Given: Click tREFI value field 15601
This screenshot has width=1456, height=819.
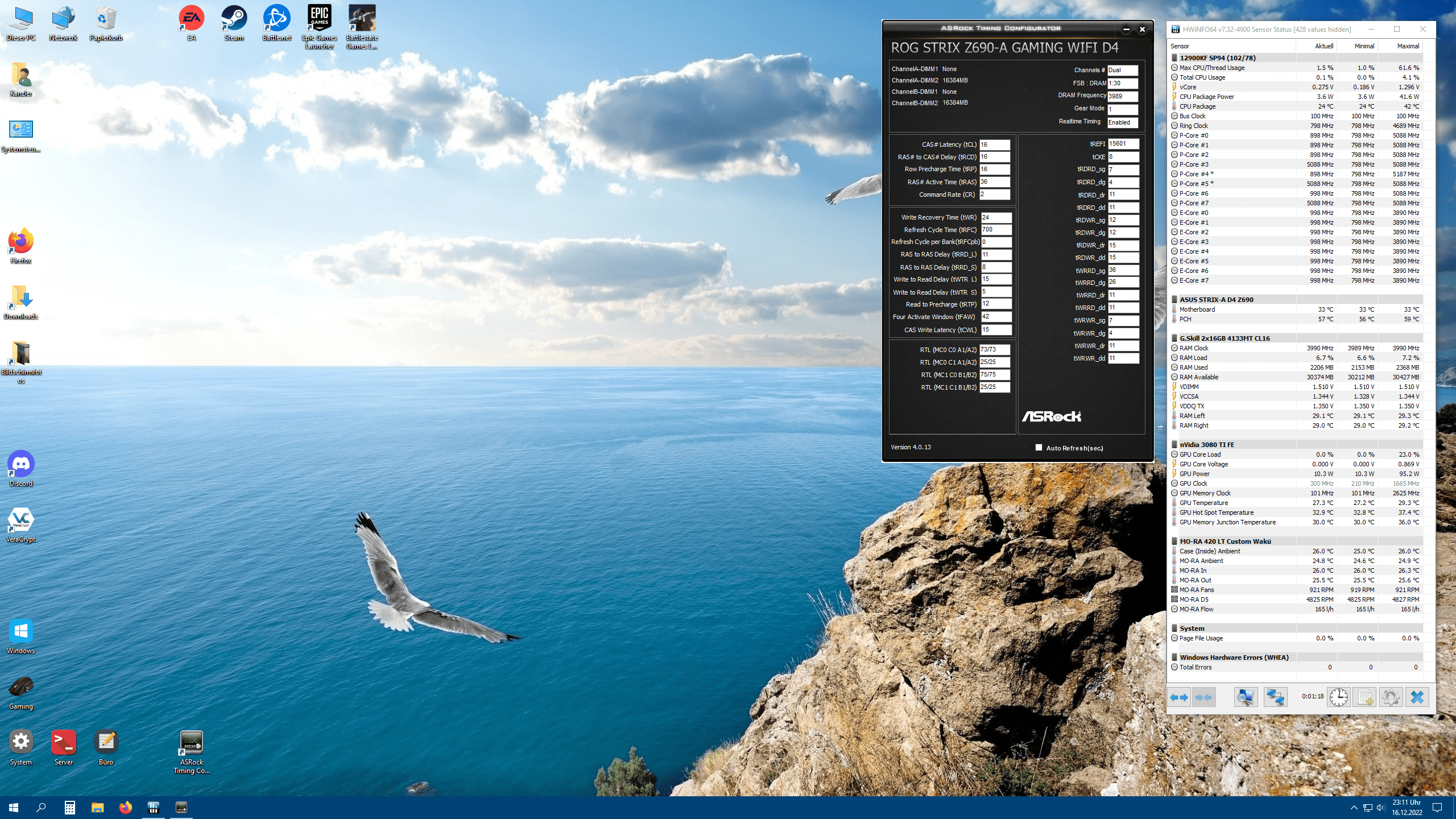Looking at the screenshot, I should point(1123,144).
